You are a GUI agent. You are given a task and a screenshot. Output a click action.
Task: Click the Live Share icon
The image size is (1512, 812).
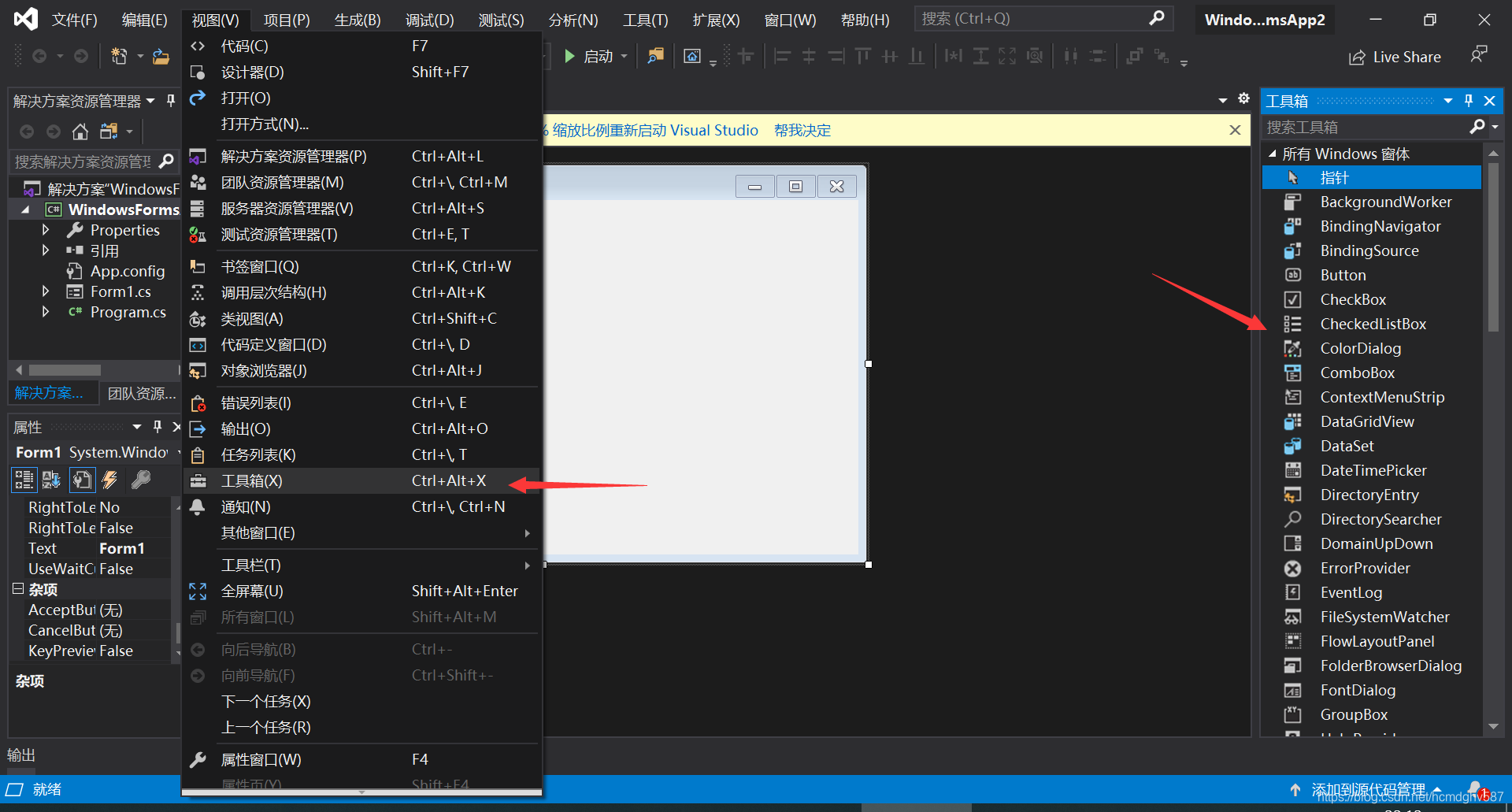tap(1356, 57)
